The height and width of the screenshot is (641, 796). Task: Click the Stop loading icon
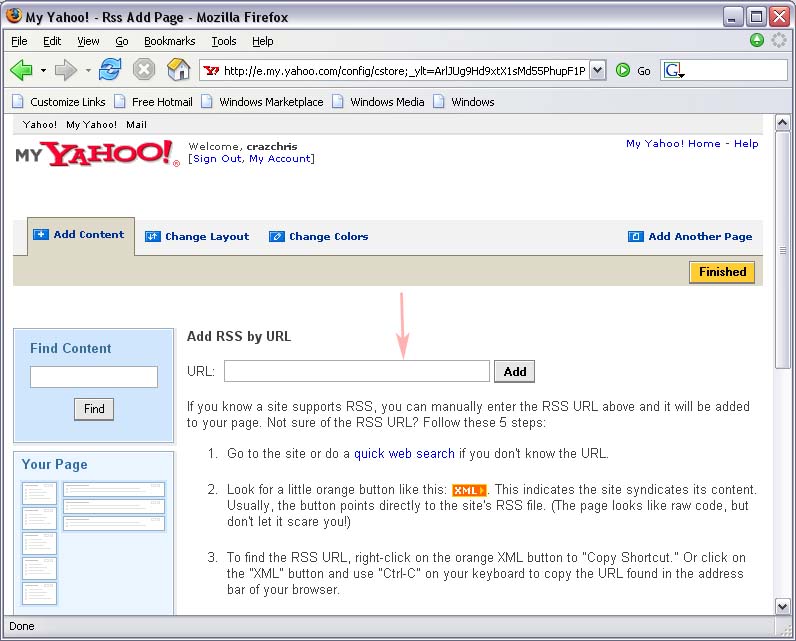(x=144, y=70)
